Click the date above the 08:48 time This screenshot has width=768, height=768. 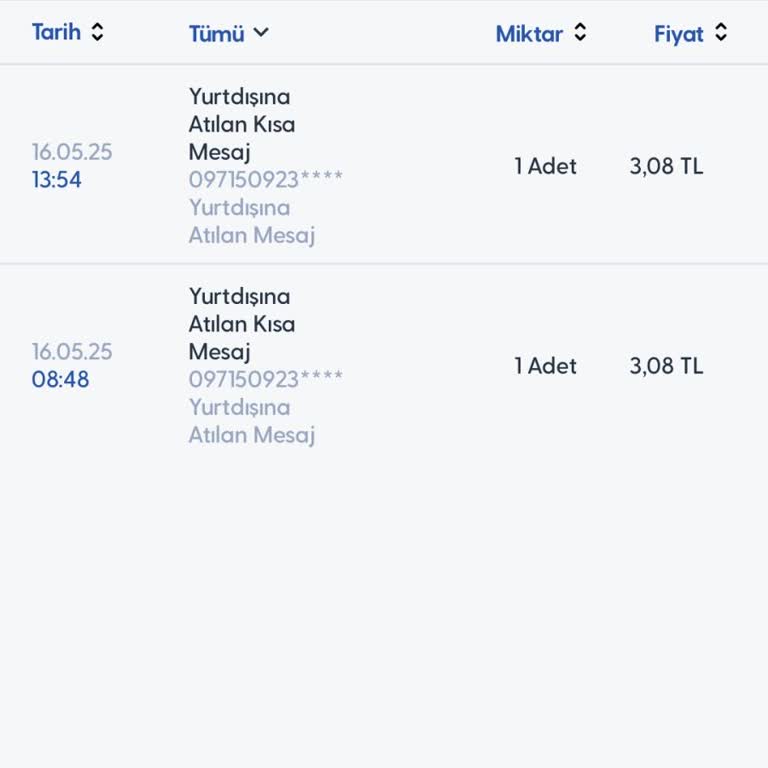point(72,352)
